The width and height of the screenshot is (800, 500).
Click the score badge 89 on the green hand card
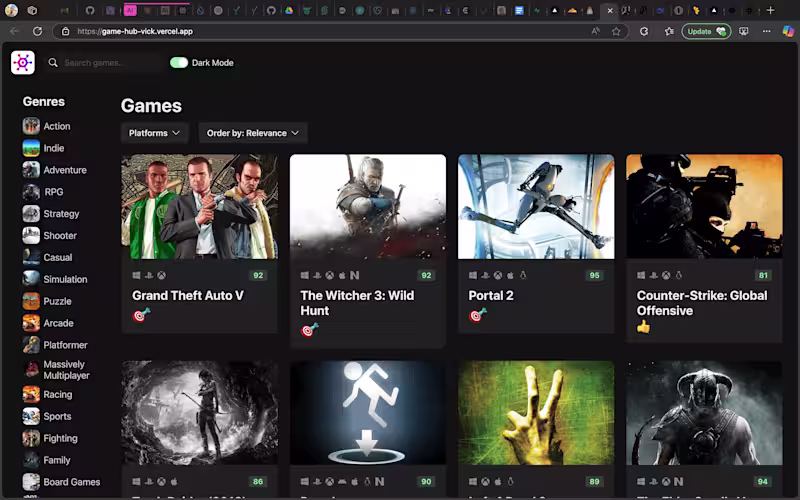coord(594,482)
